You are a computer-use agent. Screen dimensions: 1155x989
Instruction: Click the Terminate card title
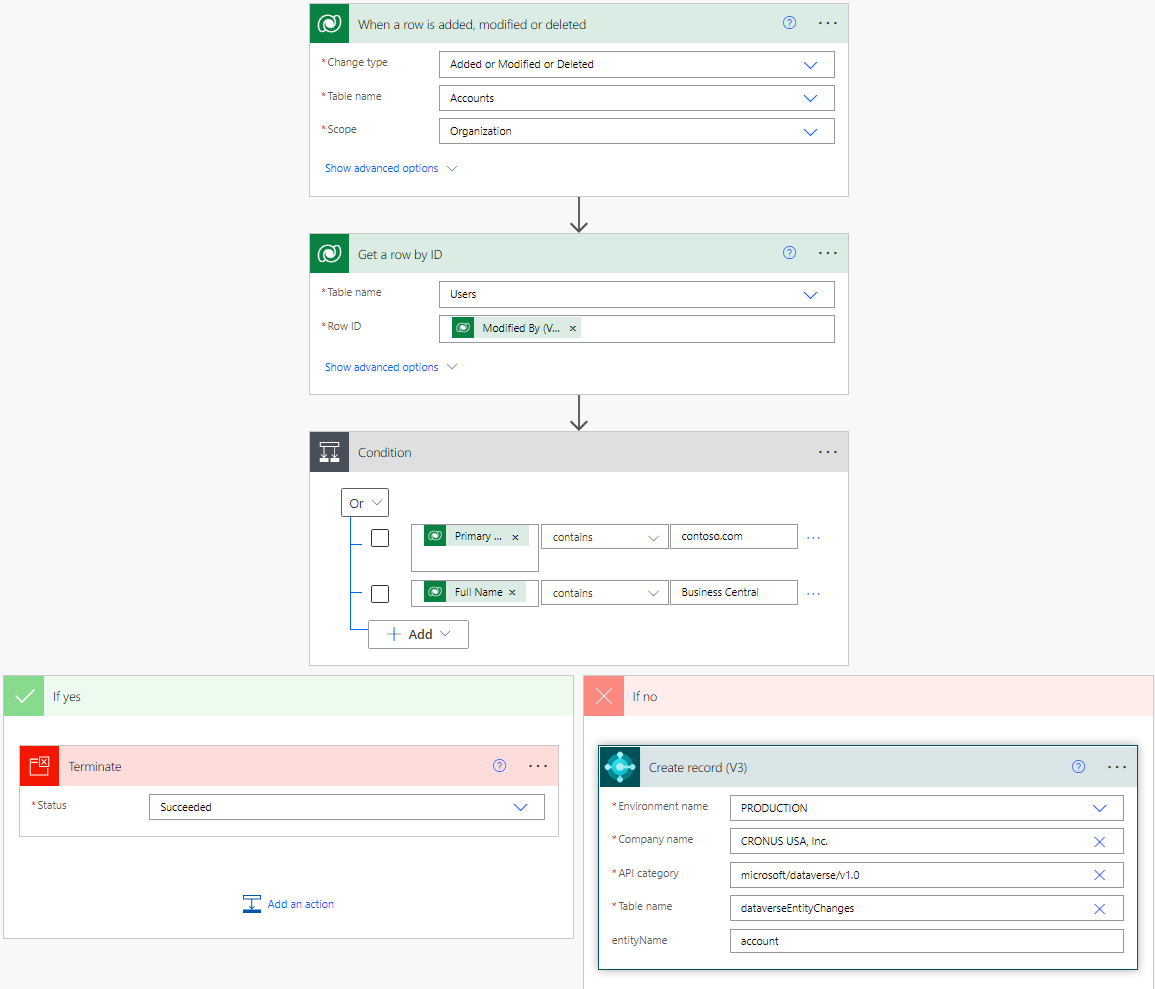point(95,767)
